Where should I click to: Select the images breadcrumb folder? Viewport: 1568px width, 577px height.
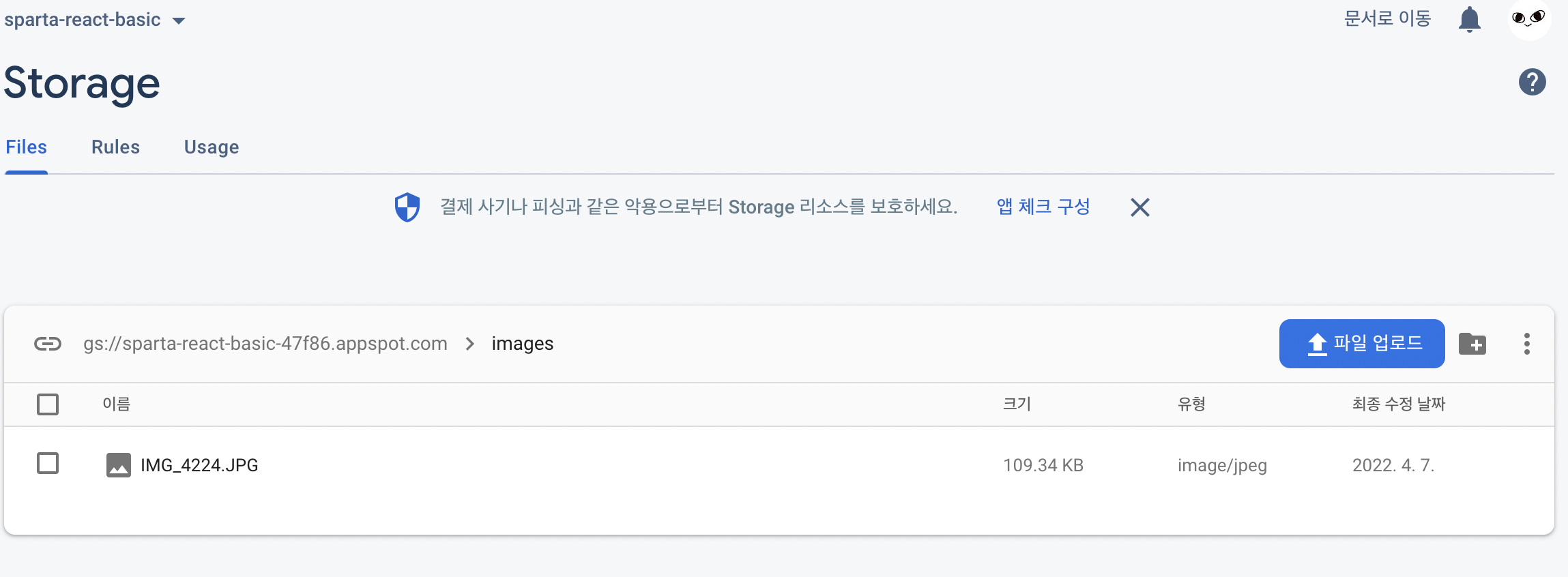(x=523, y=344)
